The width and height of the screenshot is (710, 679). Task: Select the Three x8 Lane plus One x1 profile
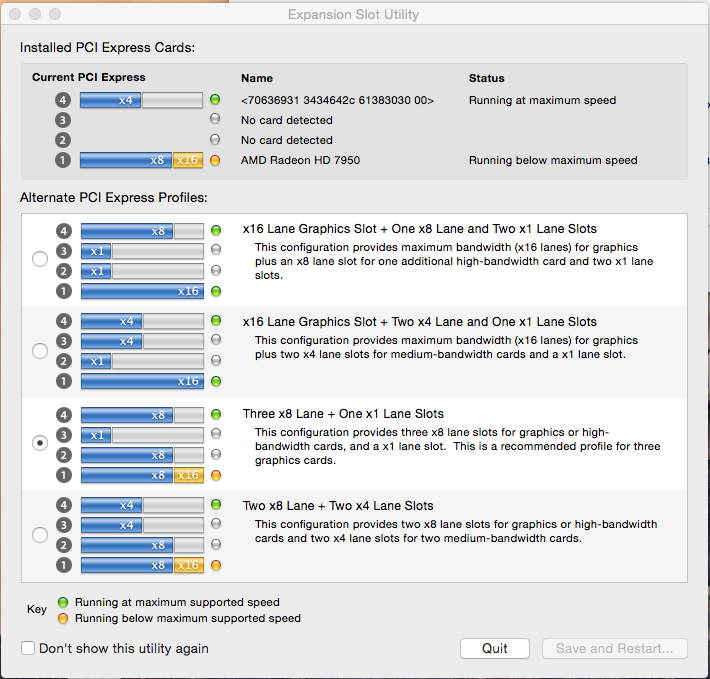[x=40, y=443]
